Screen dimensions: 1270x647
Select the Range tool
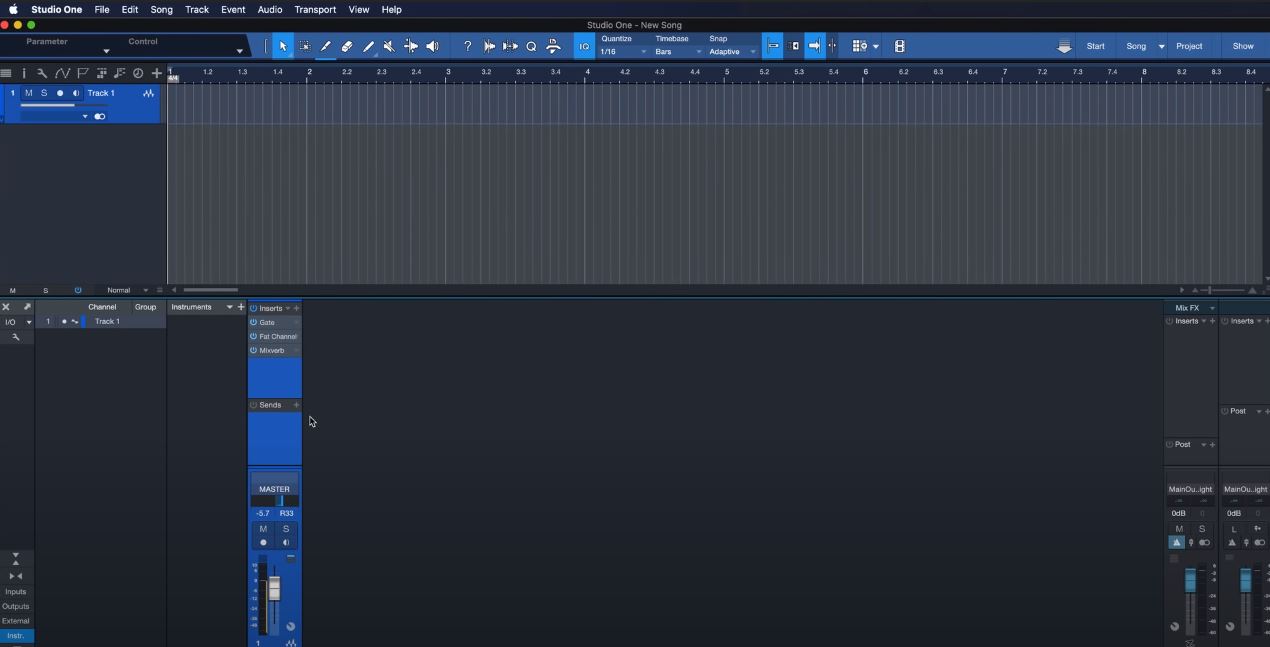tap(304, 46)
